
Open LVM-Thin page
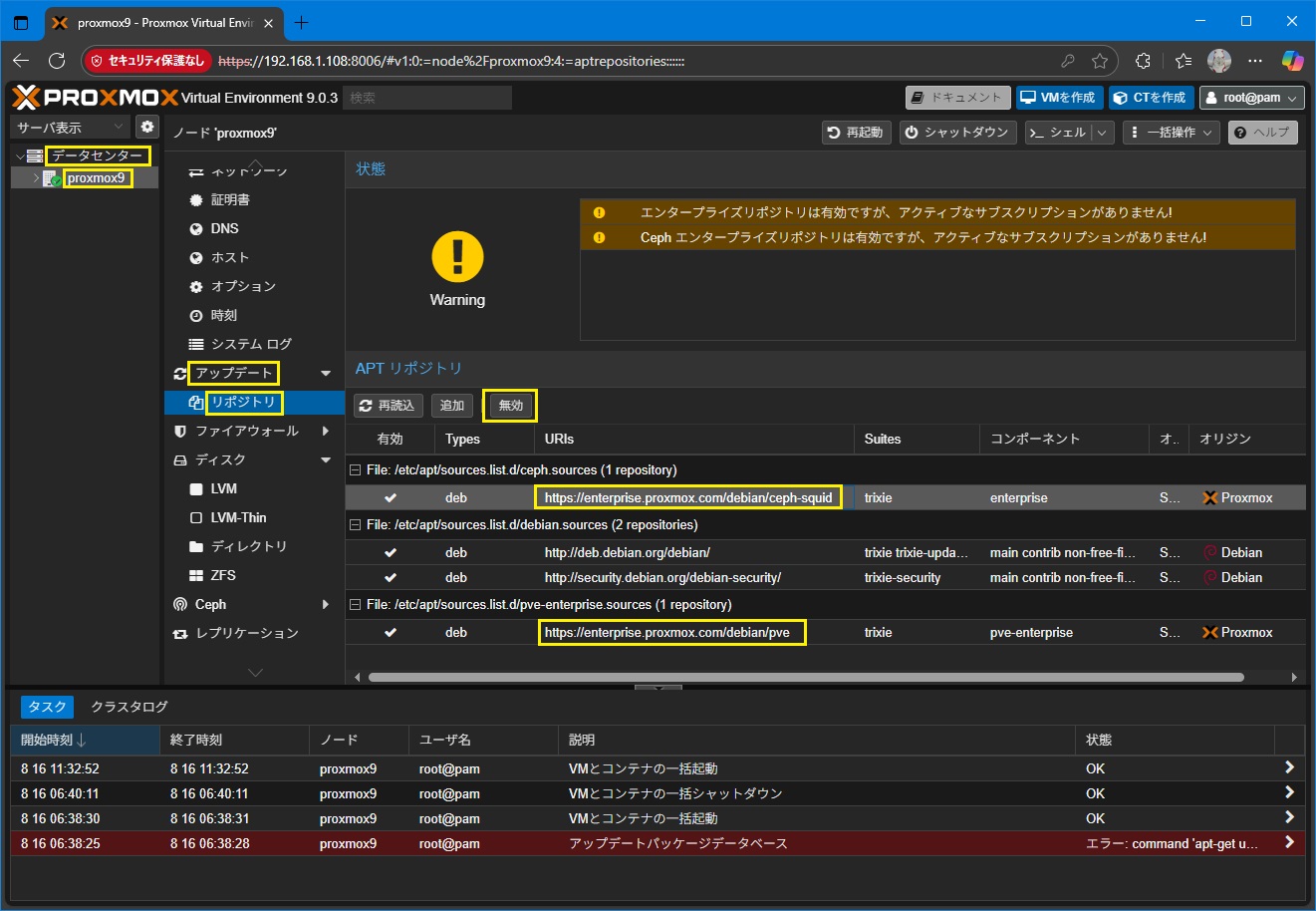tap(238, 517)
